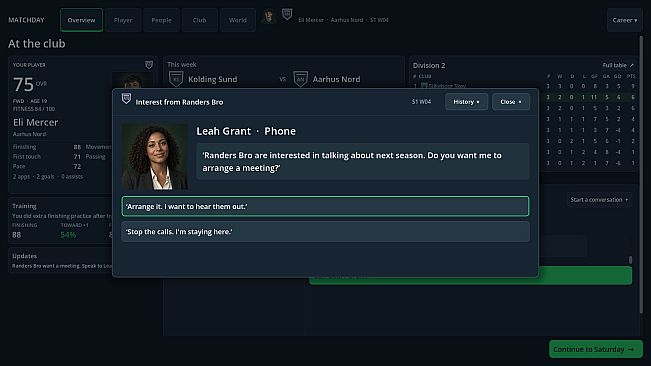Switch to the People tab
651x366 pixels.
tap(161, 20)
